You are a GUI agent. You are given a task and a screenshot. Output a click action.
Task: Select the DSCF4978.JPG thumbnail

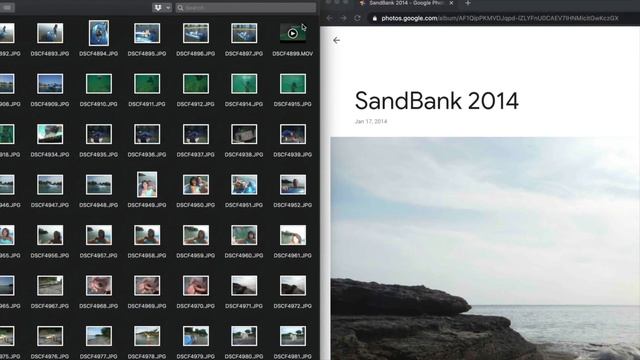[x=147, y=336]
